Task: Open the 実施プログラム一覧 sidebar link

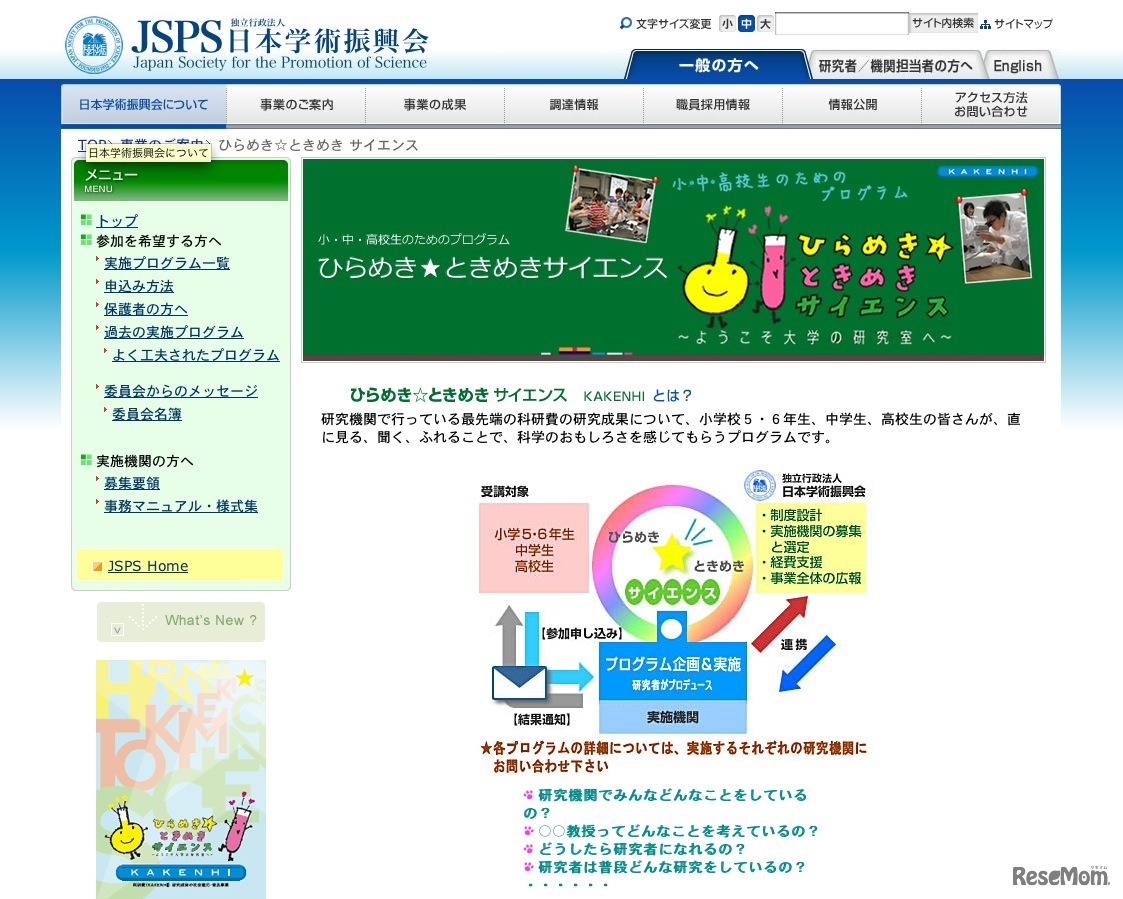Action: [167, 263]
